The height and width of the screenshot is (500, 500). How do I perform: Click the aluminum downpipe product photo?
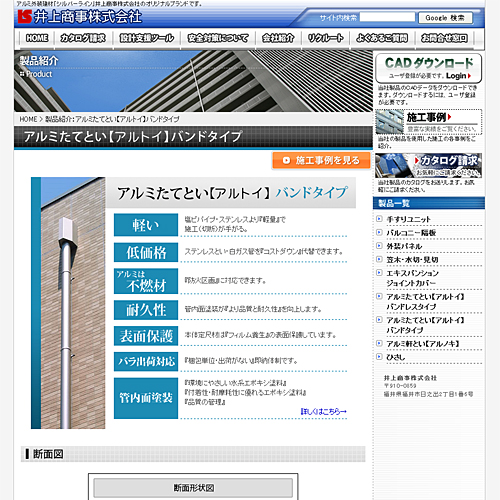68,303
